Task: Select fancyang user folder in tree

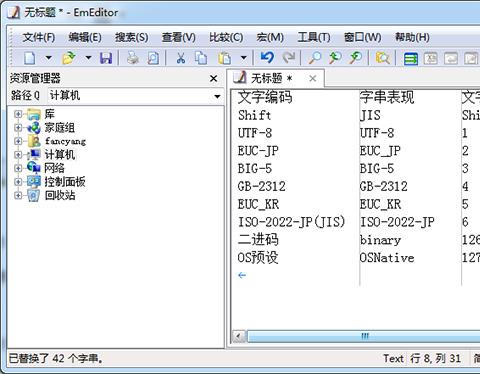Action: pyautogui.click(x=65, y=142)
